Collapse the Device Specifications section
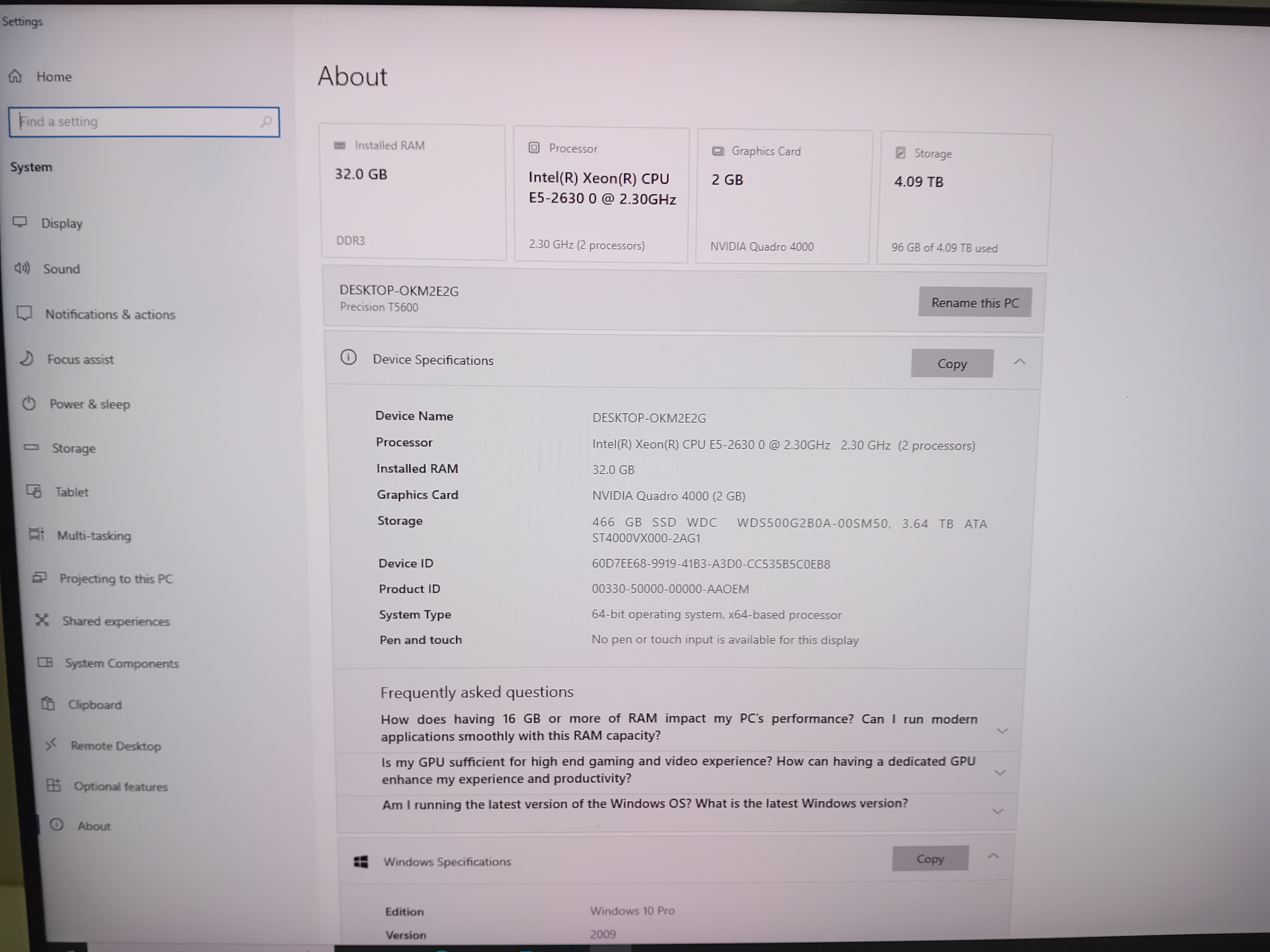The height and width of the screenshot is (952, 1270). point(1020,362)
